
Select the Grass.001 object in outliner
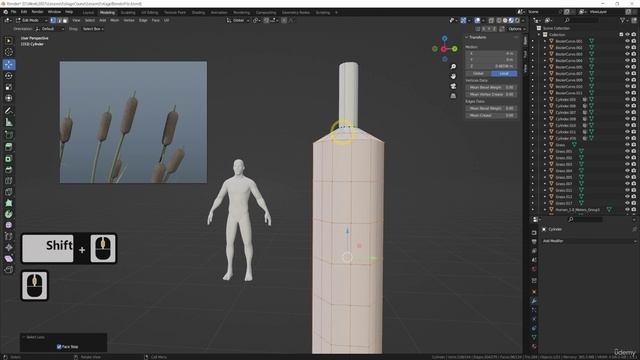coord(564,151)
